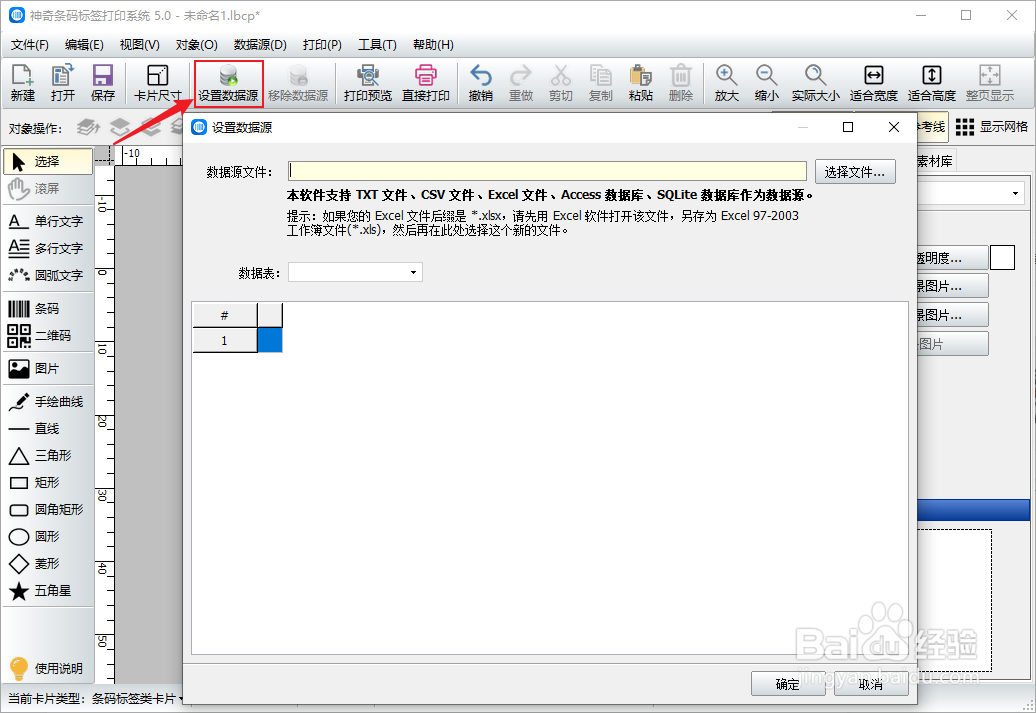The height and width of the screenshot is (713, 1036).
Task: Open 使用说明 help lightbulb
Action: [46, 669]
